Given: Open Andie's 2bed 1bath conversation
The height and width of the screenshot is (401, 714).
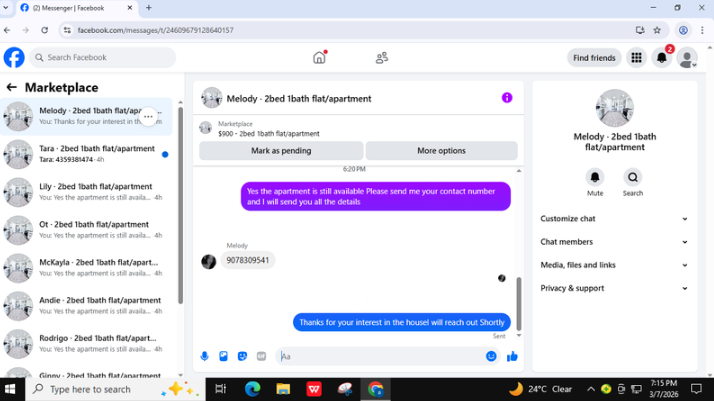Looking at the screenshot, I should click(x=87, y=306).
